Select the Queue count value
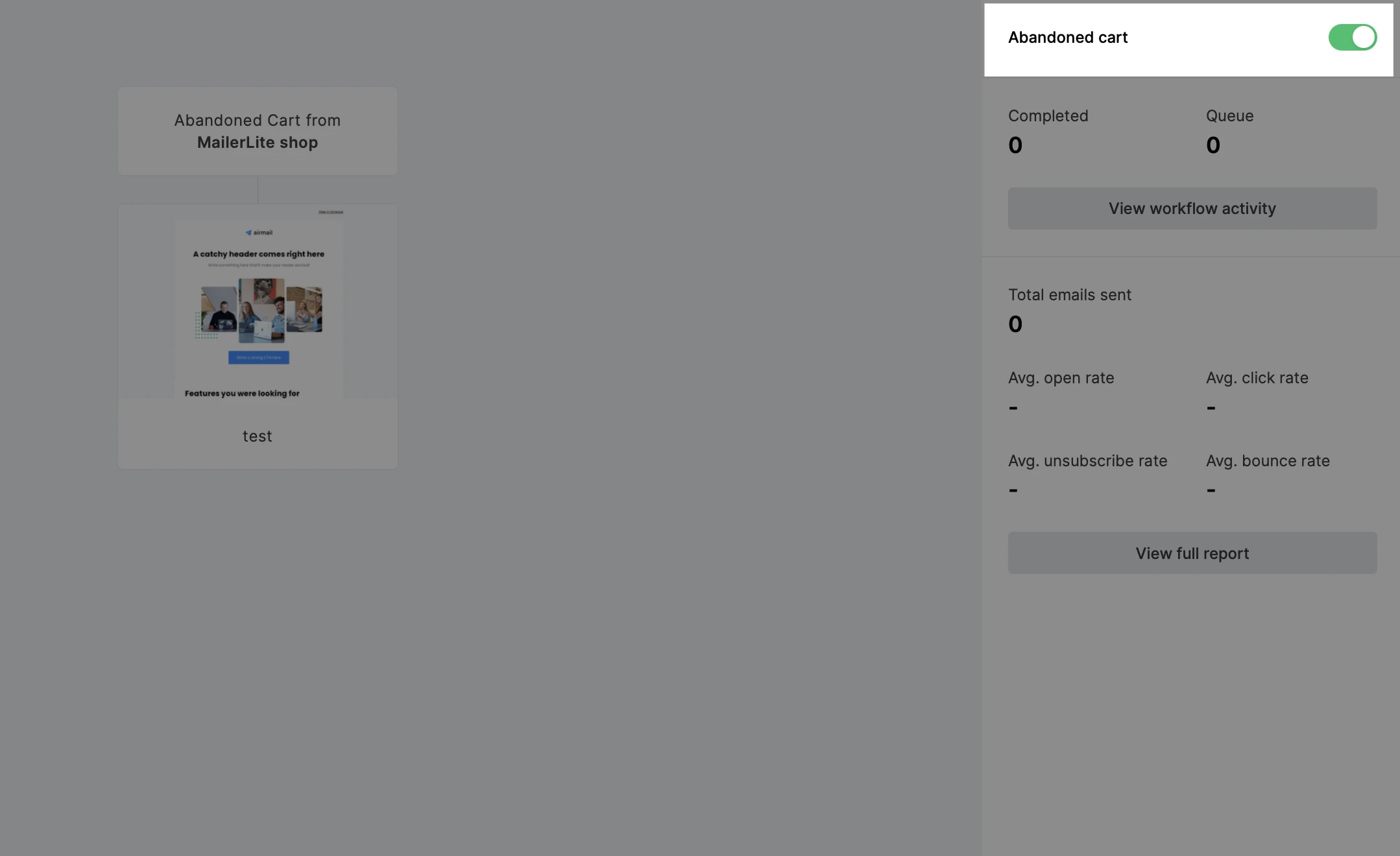The width and height of the screenshot is (1400, 856). click(1213, 145)
